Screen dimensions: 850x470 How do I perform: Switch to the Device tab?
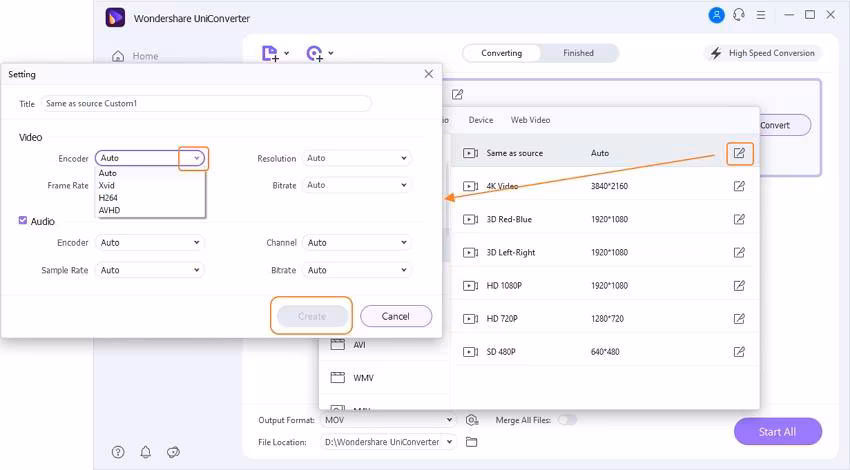481,120
